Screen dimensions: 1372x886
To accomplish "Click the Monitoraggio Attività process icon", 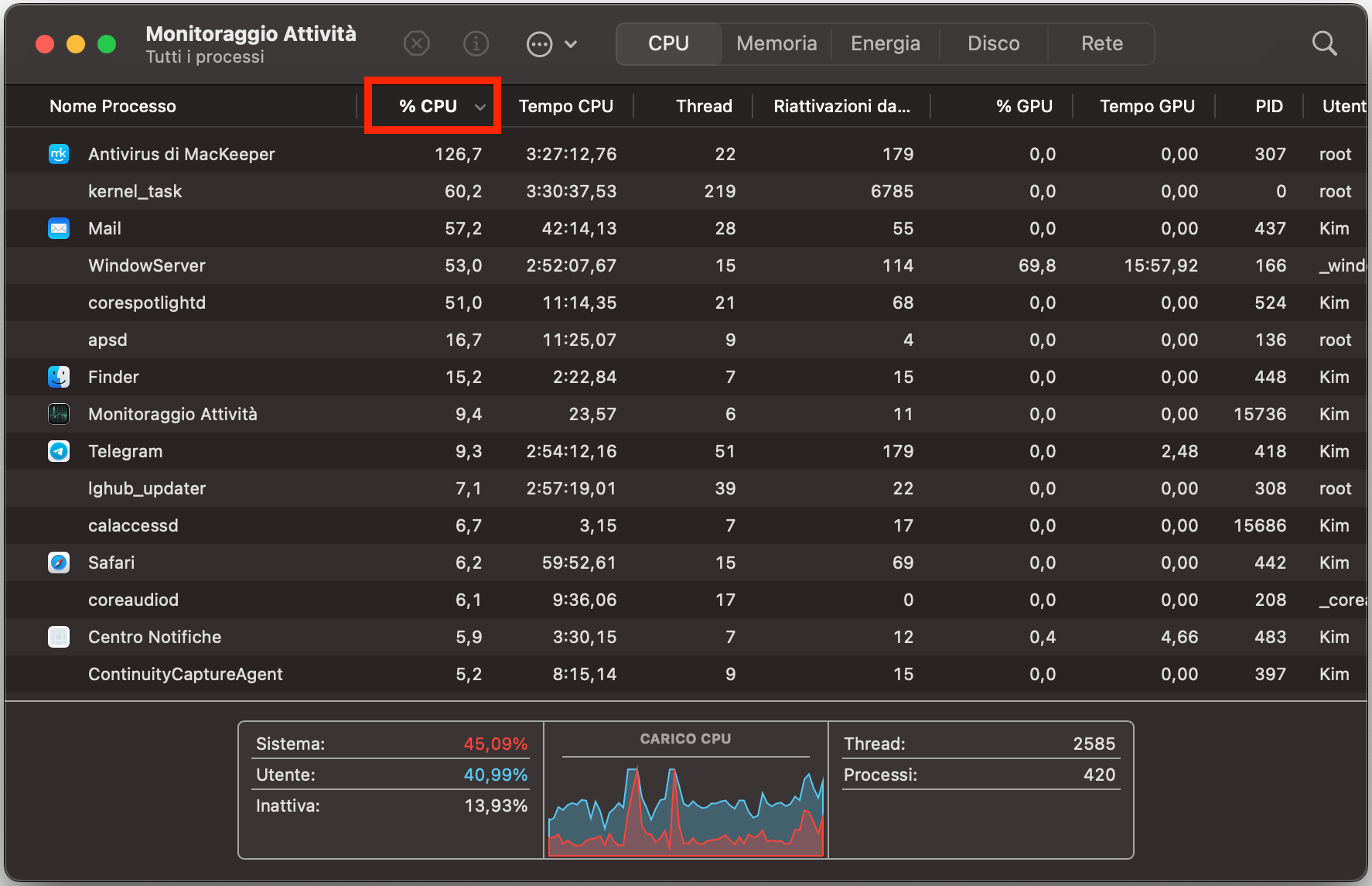I will click(59, 414).
